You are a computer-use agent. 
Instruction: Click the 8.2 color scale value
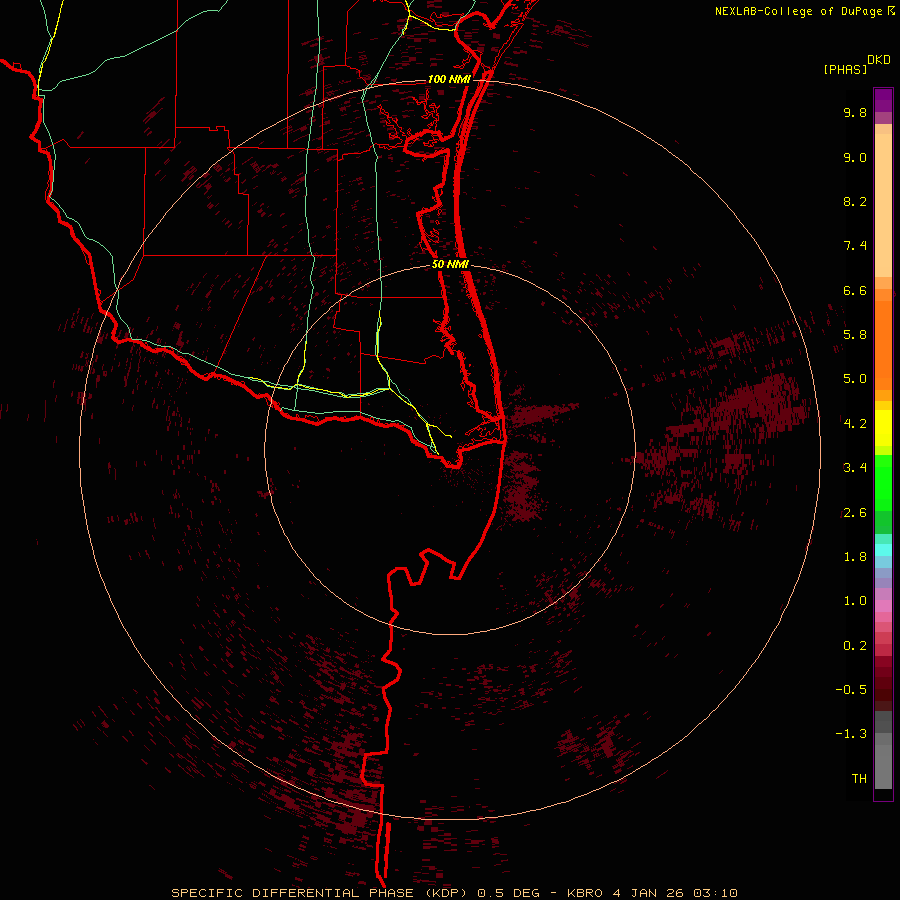click(855, 201)
